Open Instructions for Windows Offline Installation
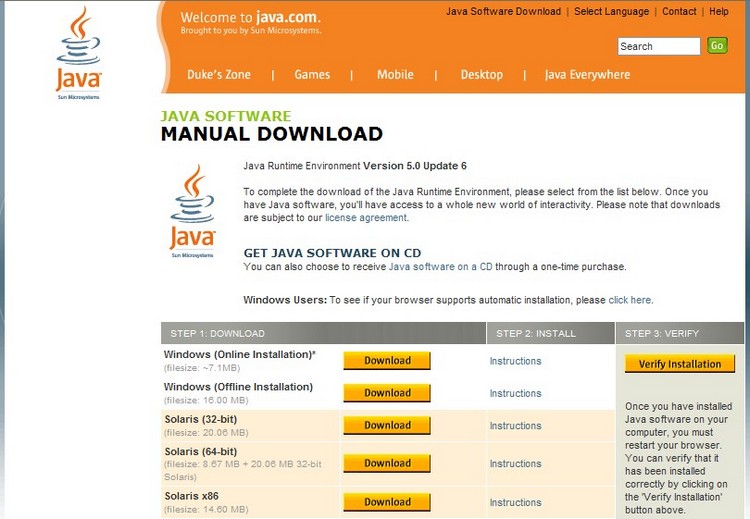The width and height of the screenshot is (750, 519). tap(515, 393)
